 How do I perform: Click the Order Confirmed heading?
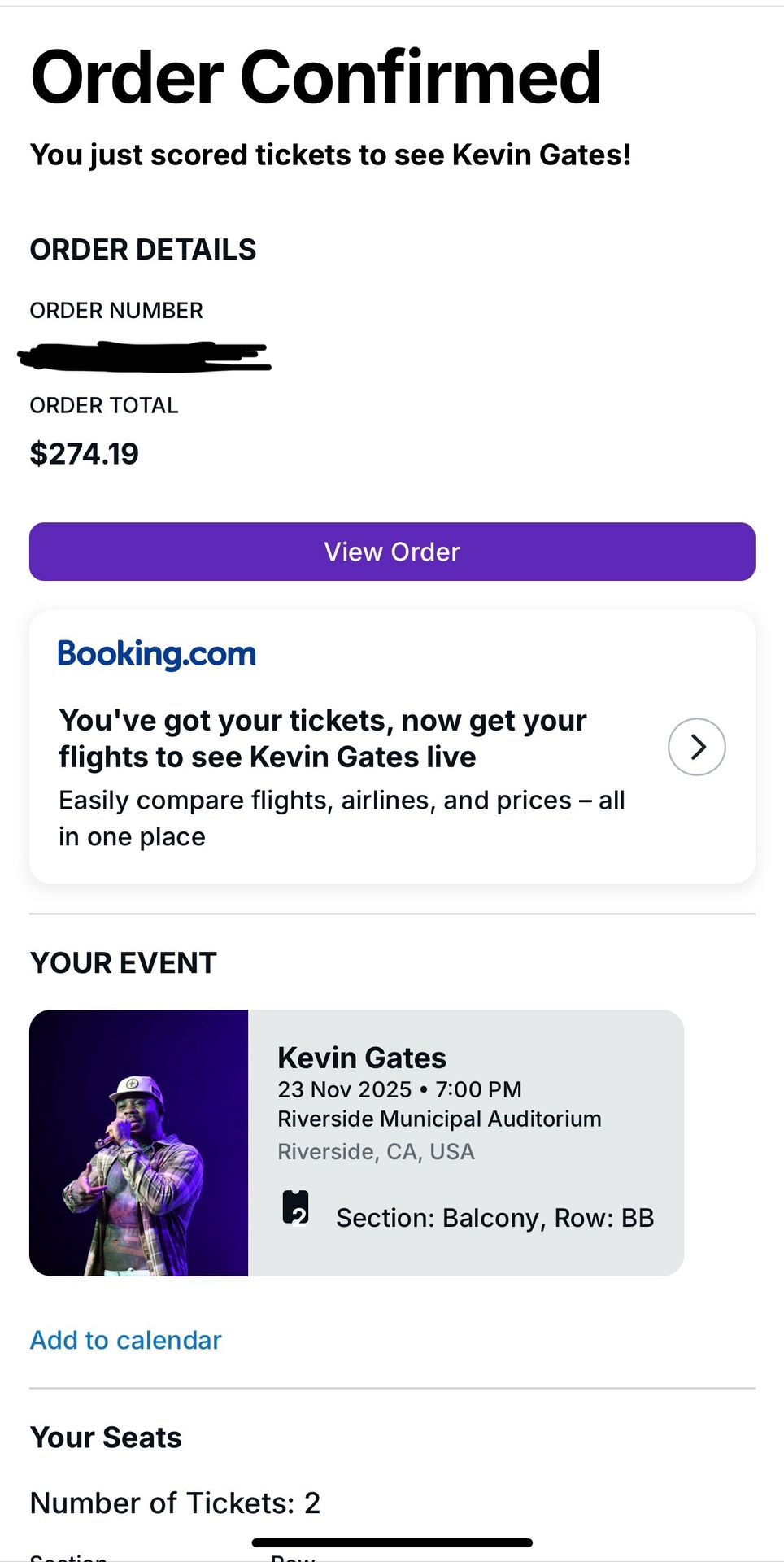click(316, 77)
